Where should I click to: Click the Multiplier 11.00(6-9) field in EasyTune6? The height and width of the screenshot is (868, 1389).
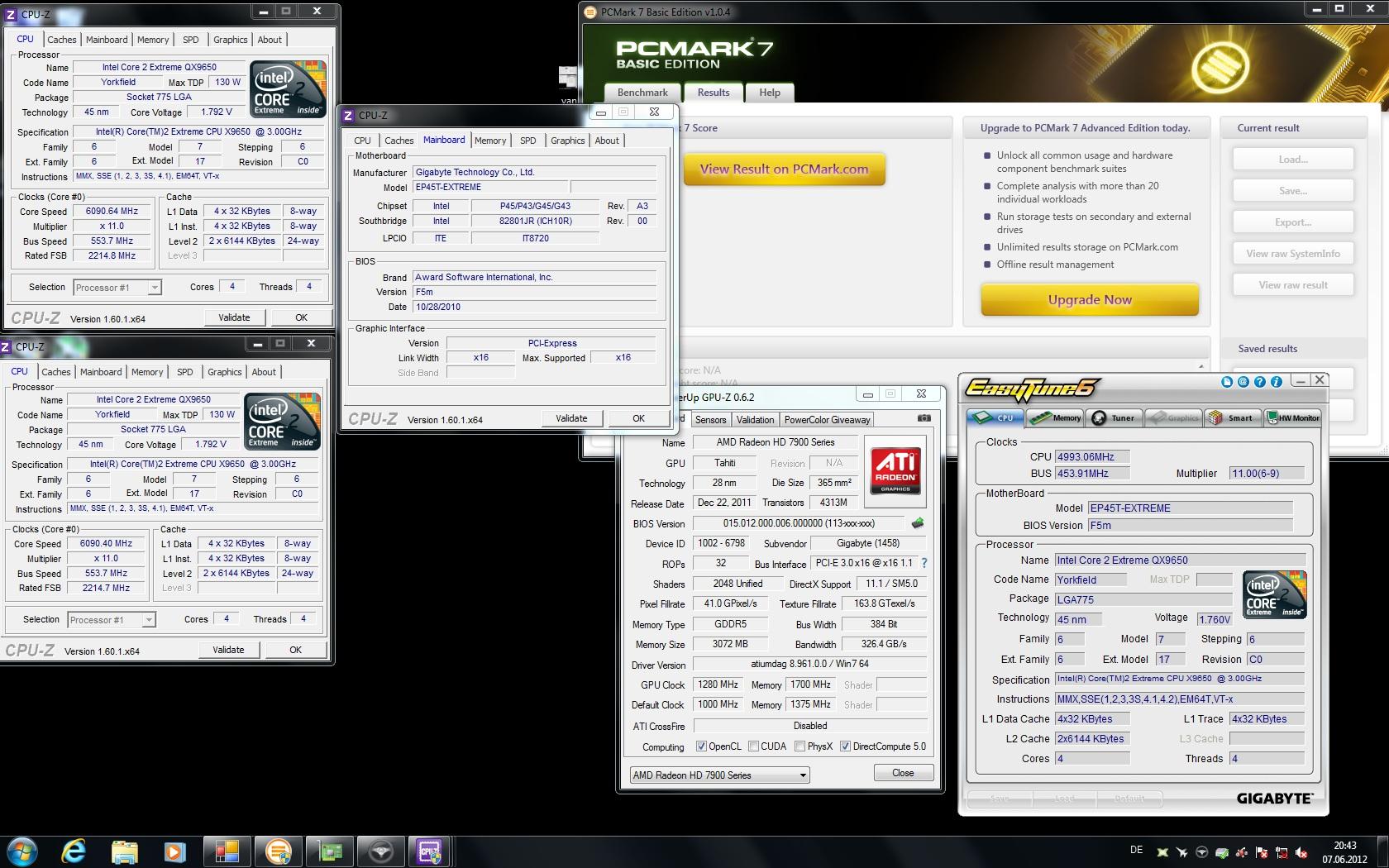[x=1266, y=474]
